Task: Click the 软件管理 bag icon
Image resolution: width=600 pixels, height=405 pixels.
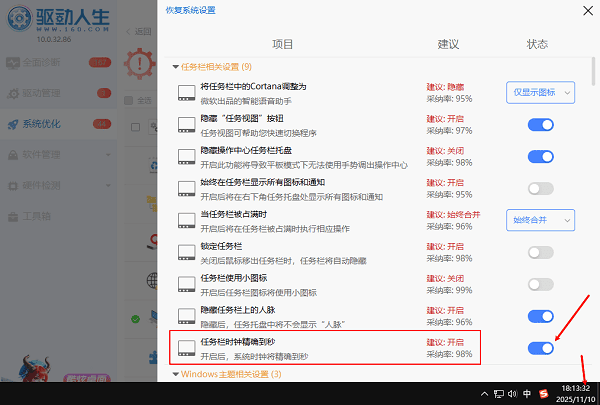Action: 13,155
